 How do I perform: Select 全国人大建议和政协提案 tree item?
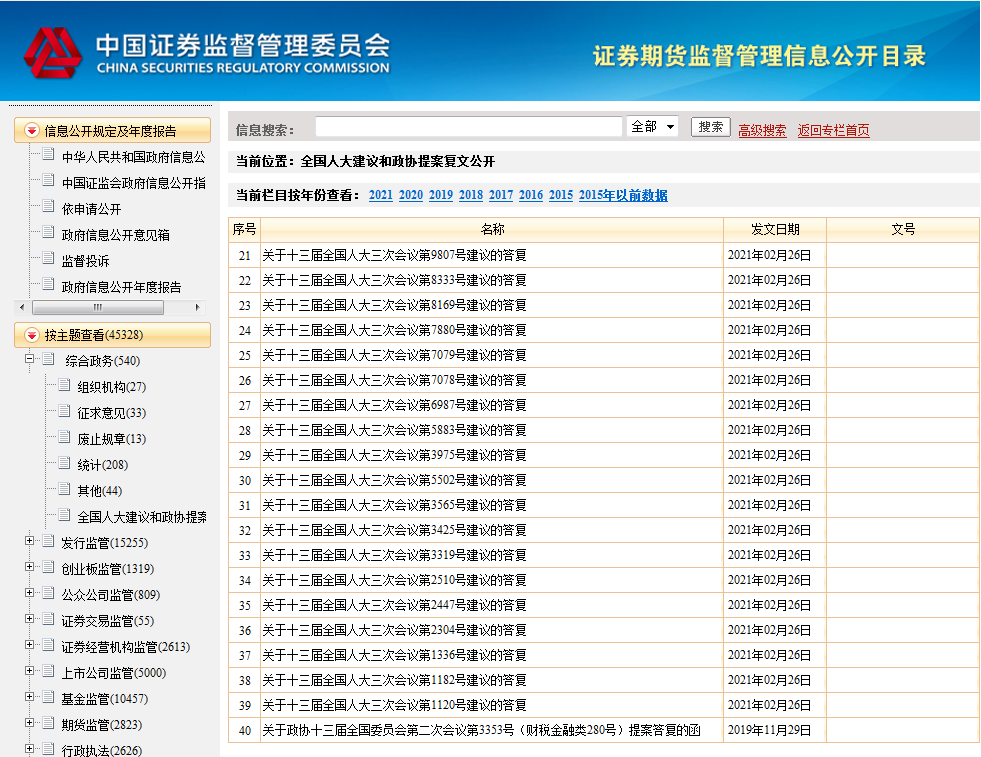tap(142, 517)
